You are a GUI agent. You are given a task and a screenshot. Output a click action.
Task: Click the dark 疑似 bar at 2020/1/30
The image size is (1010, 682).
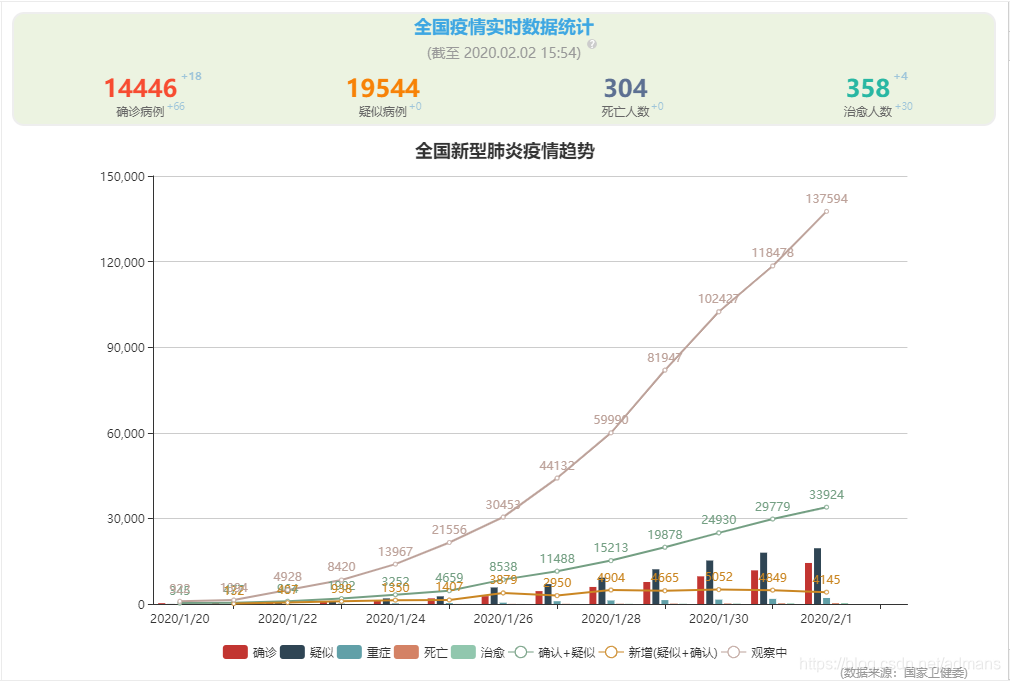tap(710, 583)
